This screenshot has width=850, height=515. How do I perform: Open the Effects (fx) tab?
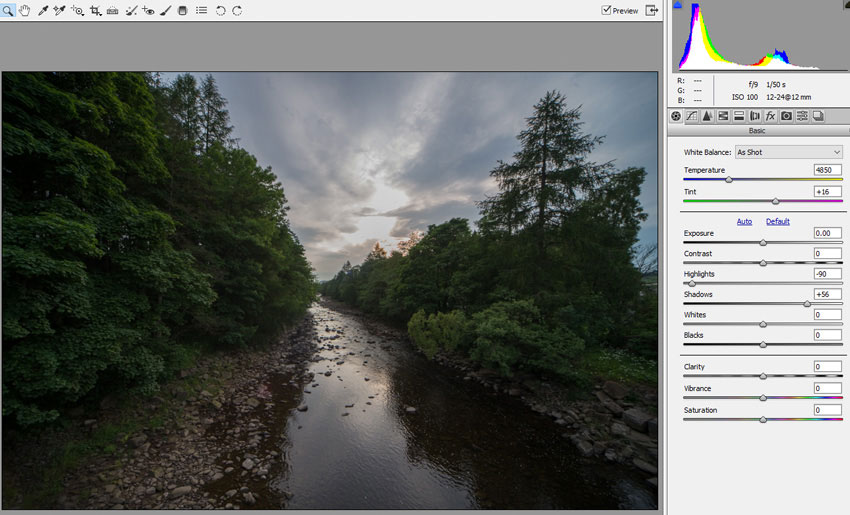pos(771,116)
